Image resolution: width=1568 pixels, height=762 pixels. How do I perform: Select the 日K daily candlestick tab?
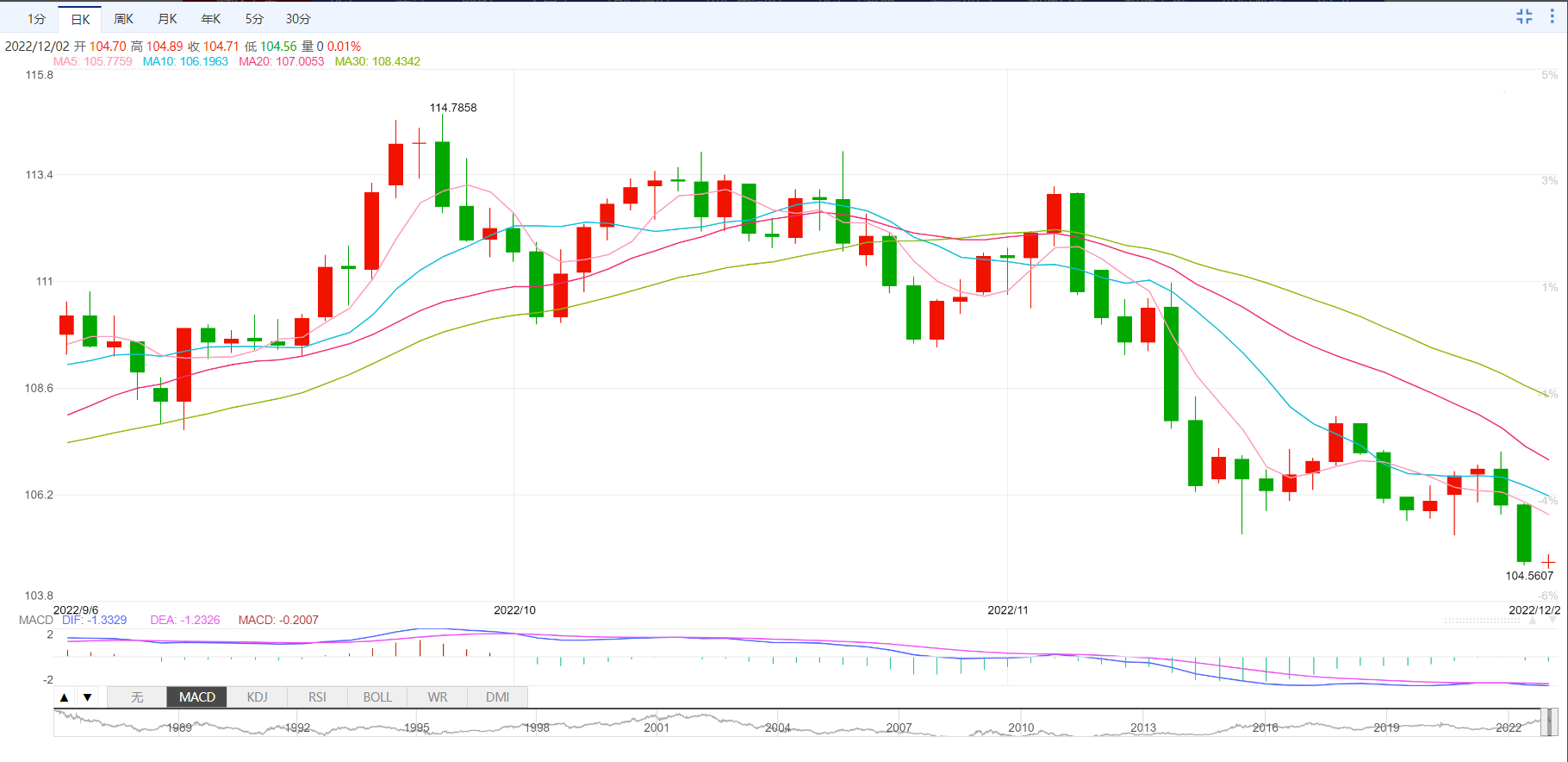(x=80, y=19)
